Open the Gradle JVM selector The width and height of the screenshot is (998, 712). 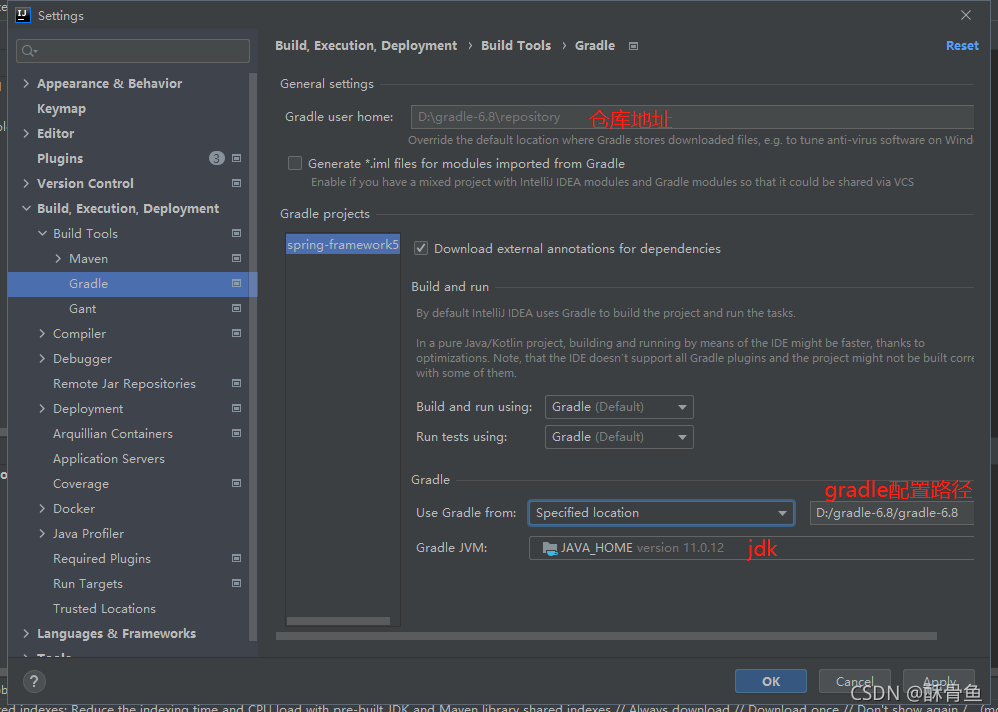751,548
